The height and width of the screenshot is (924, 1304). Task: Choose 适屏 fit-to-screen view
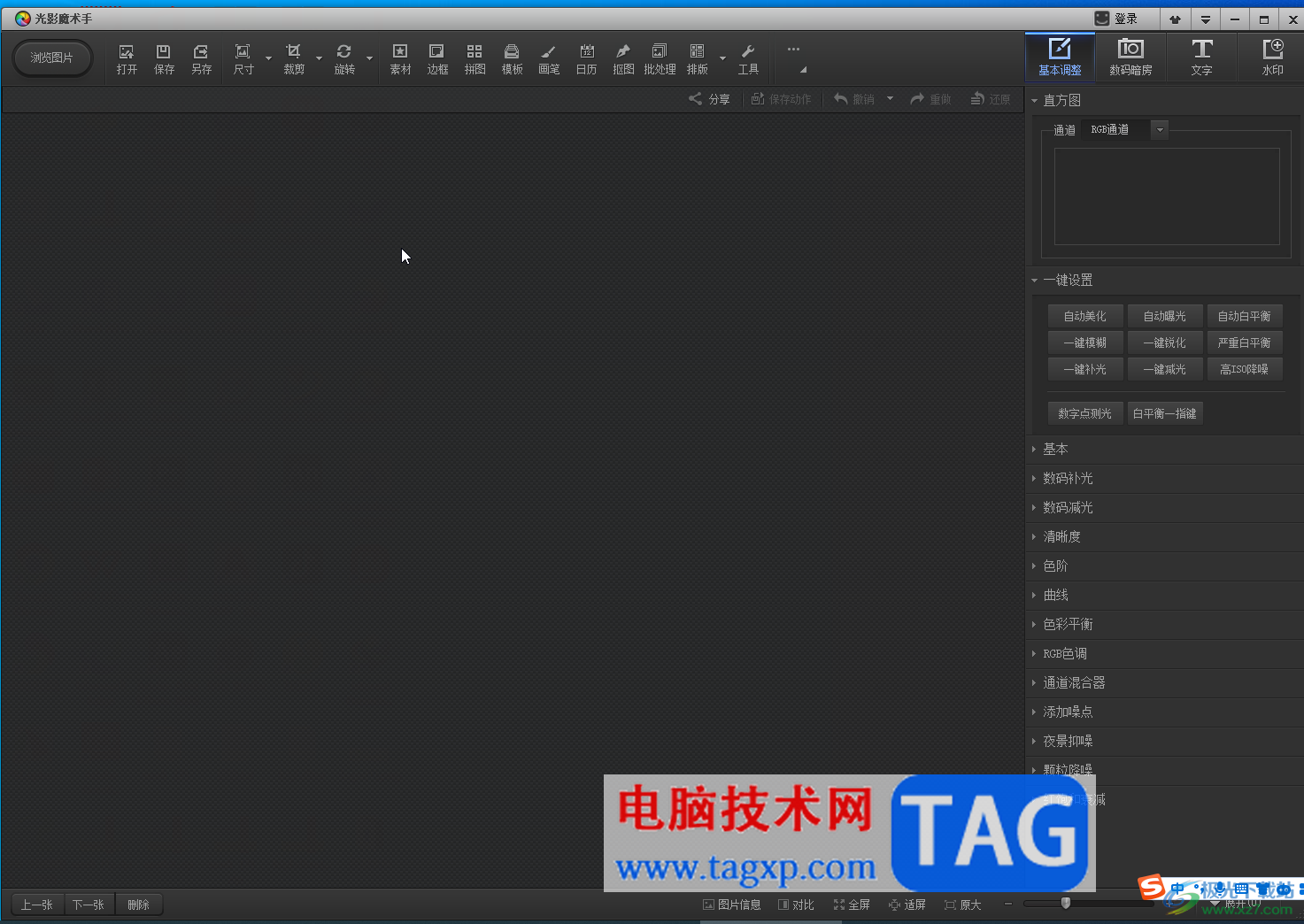[x=907, y=905]
